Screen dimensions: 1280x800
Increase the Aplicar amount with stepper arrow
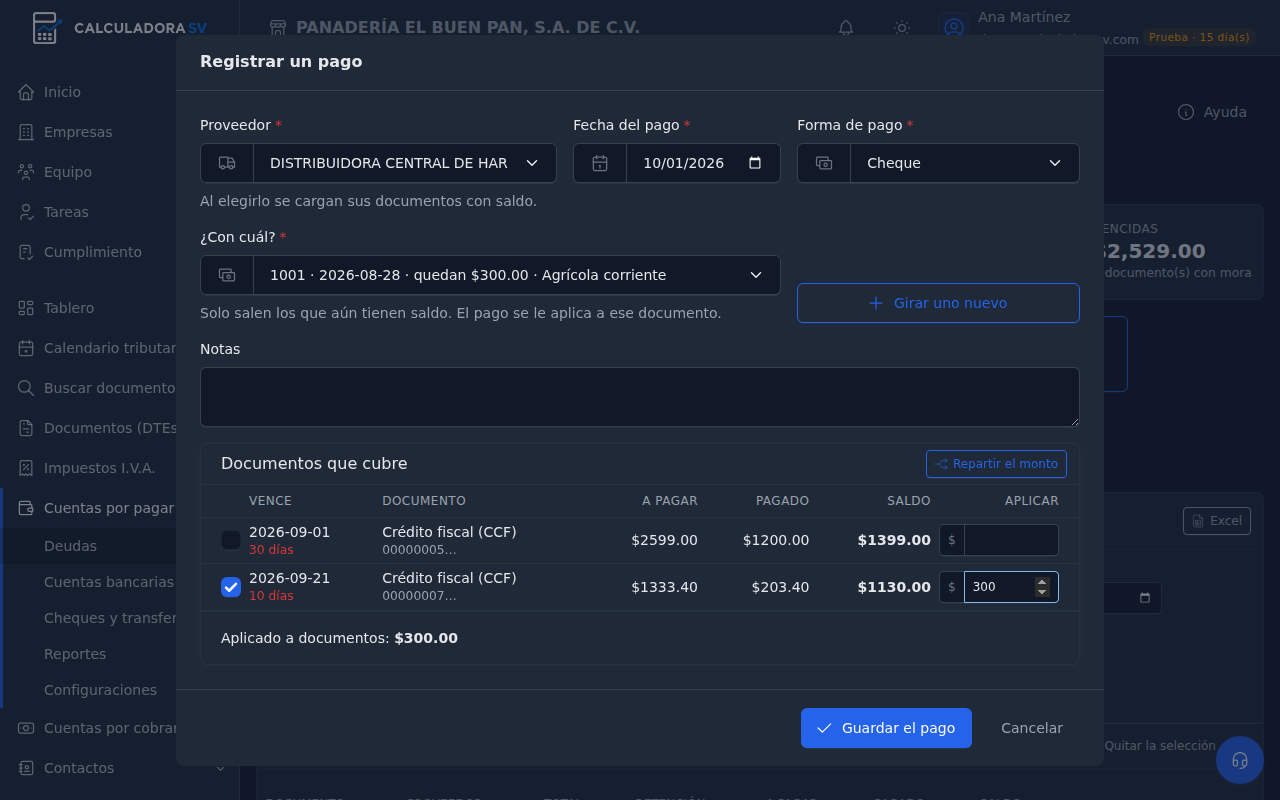1042,582
